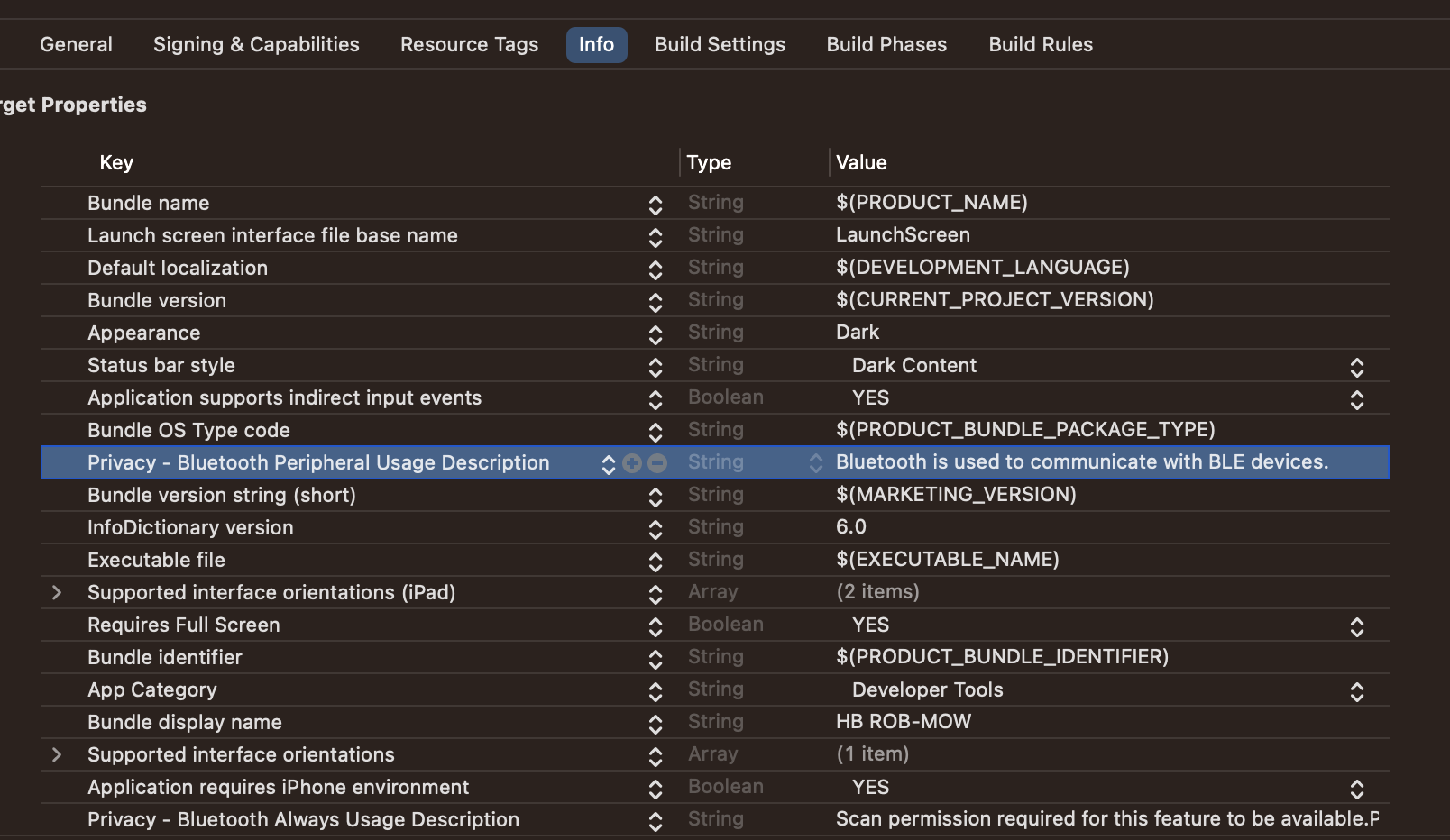Click the plus icon on the Bluetooth Peripheral row
The height and width of the screenshot is (840, 1450).
[x=632, y=463]
